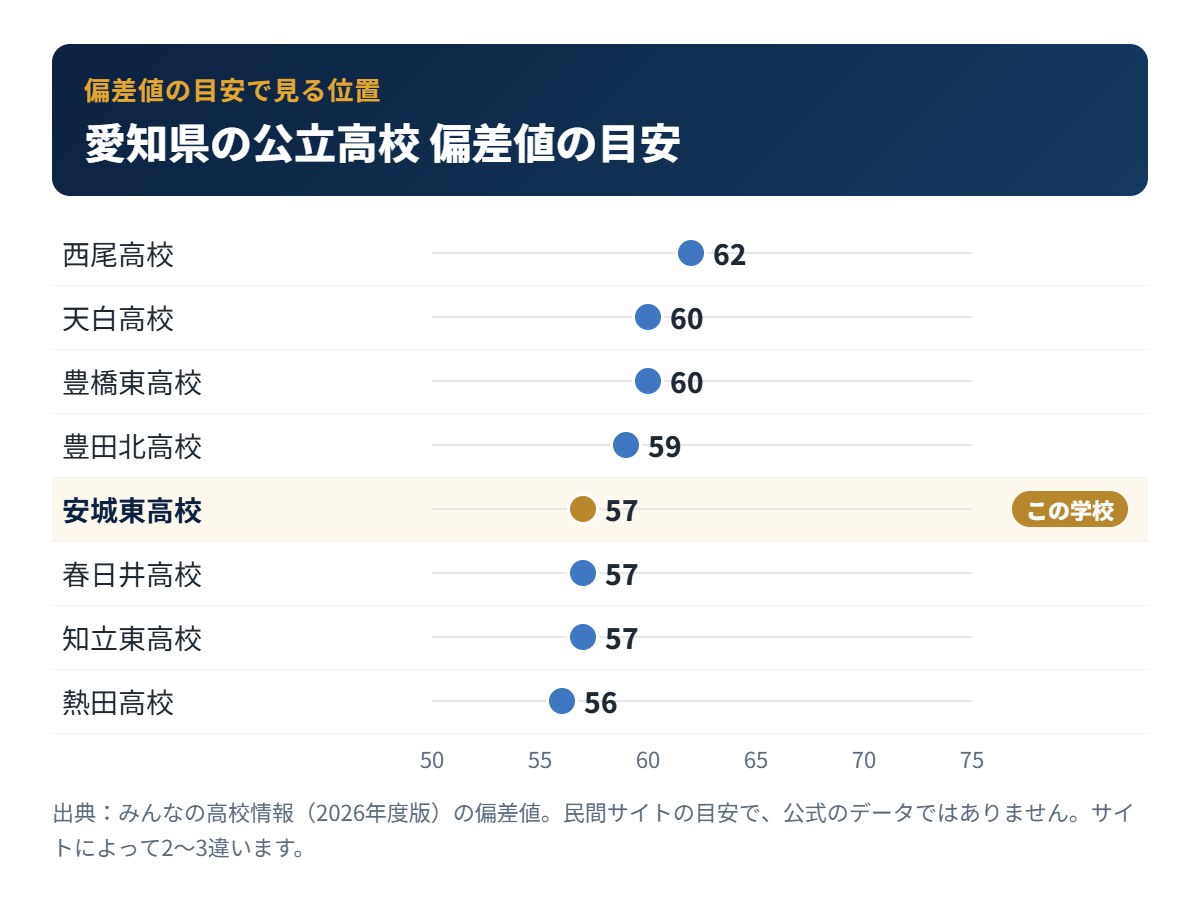The width and height of the screenshot is (1200, 900).
Task: Click the blue dot for 天白高校
Action: (648, 317)
